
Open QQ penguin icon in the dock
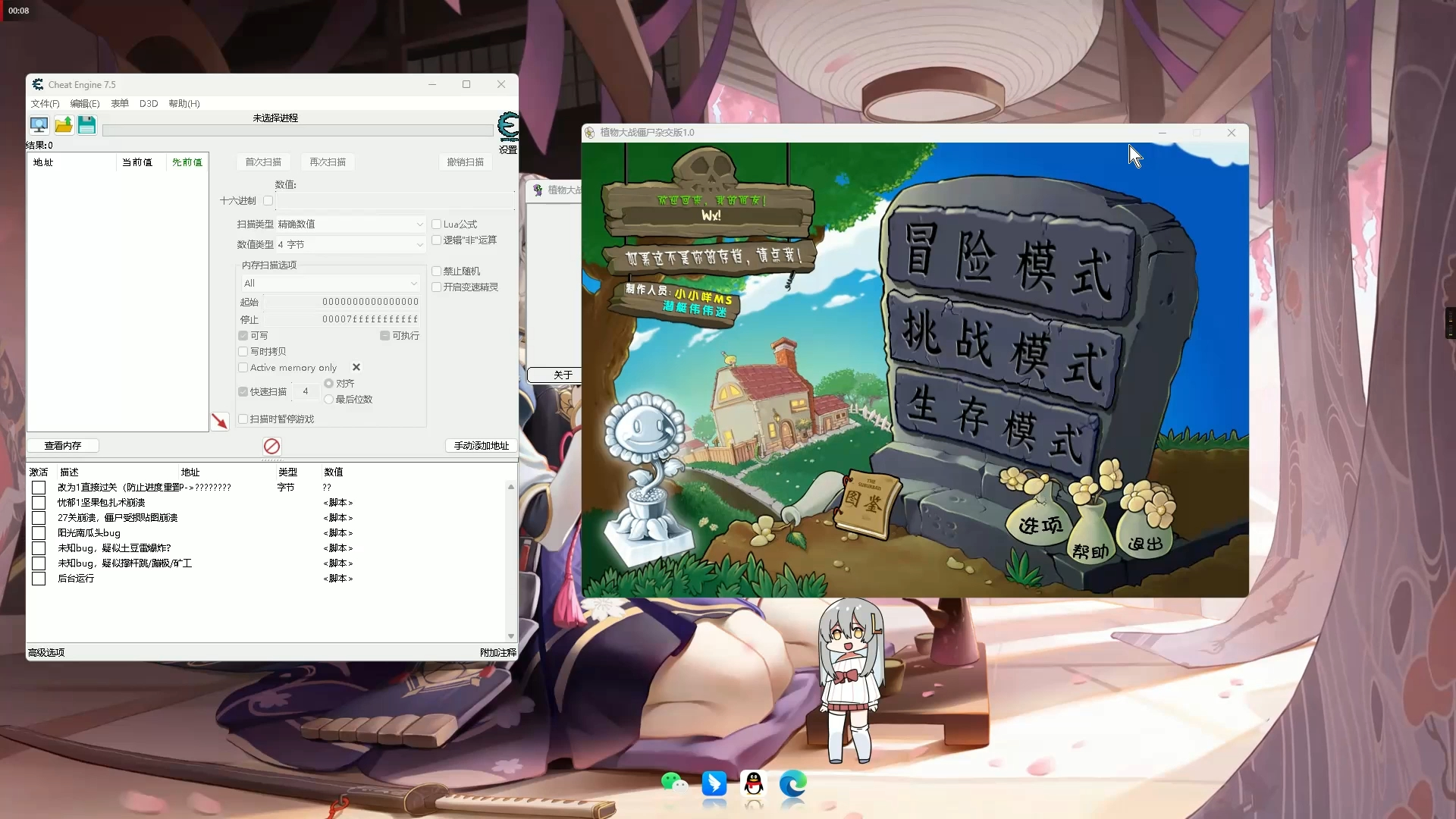coord(754,783)
